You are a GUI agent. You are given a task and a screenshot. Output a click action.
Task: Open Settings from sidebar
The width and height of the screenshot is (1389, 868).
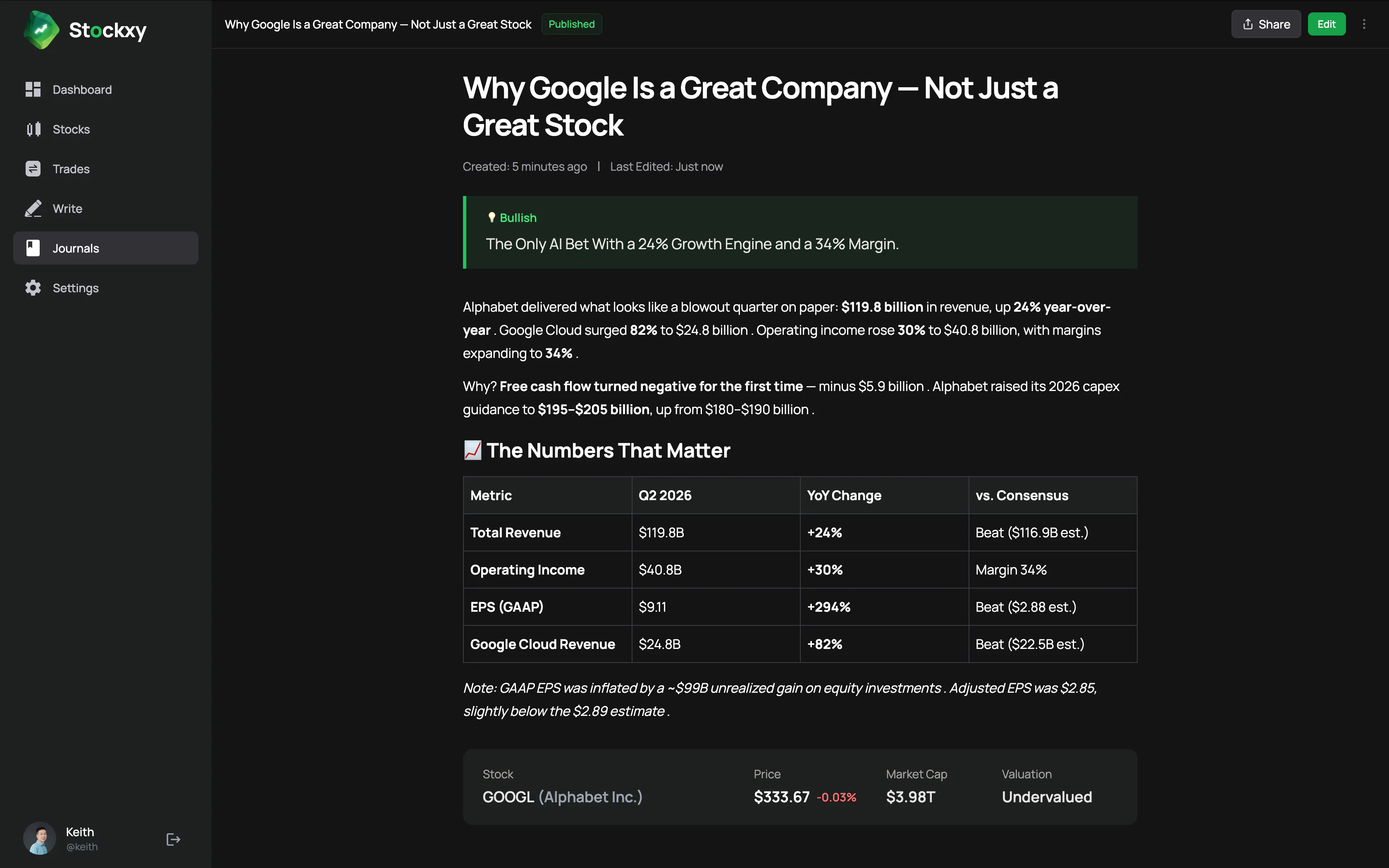point(105,288)
